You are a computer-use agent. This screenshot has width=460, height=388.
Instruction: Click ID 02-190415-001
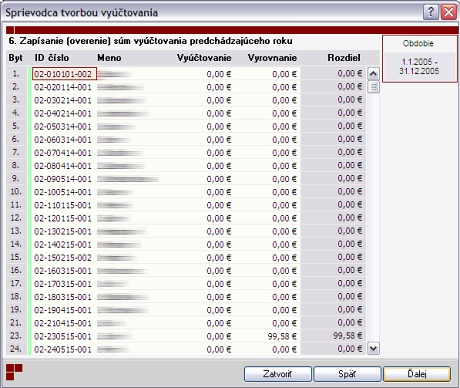(x=63, y=310)
